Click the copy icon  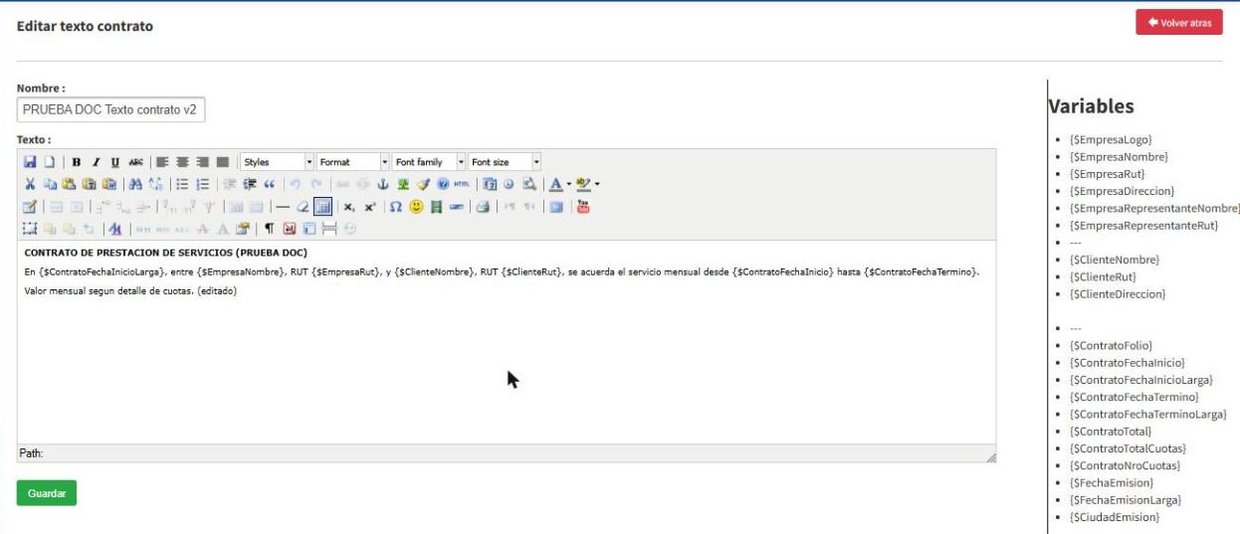coord(50,184)
